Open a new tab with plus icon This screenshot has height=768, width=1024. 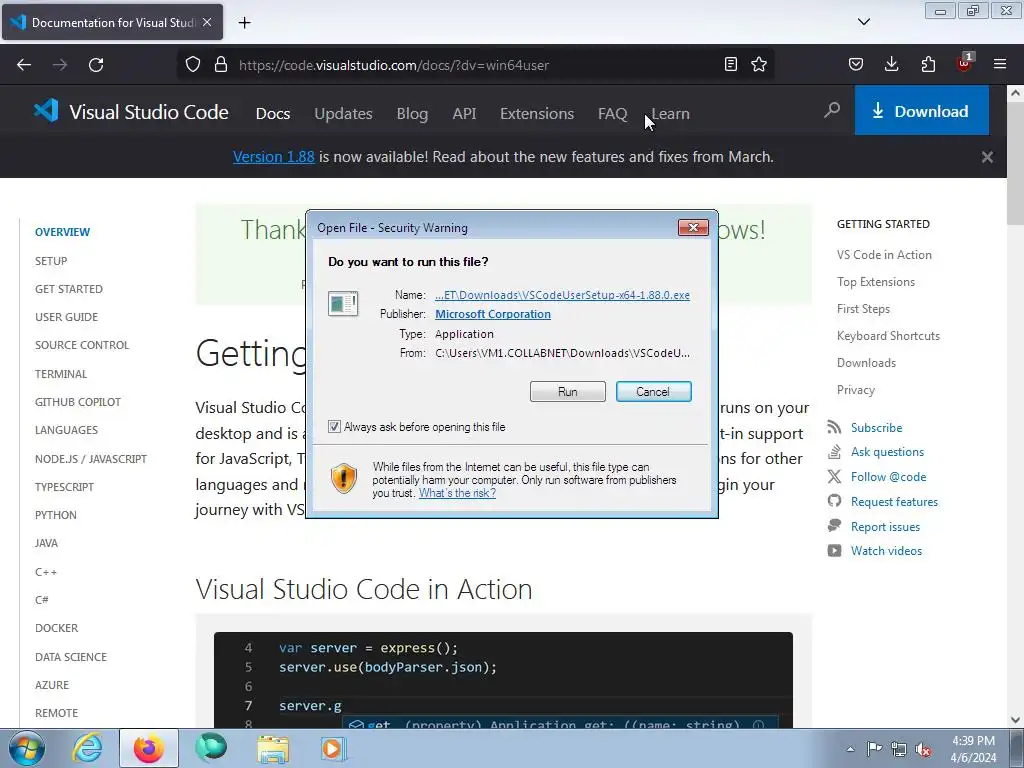pyautogui.click(x=244, y=23)
